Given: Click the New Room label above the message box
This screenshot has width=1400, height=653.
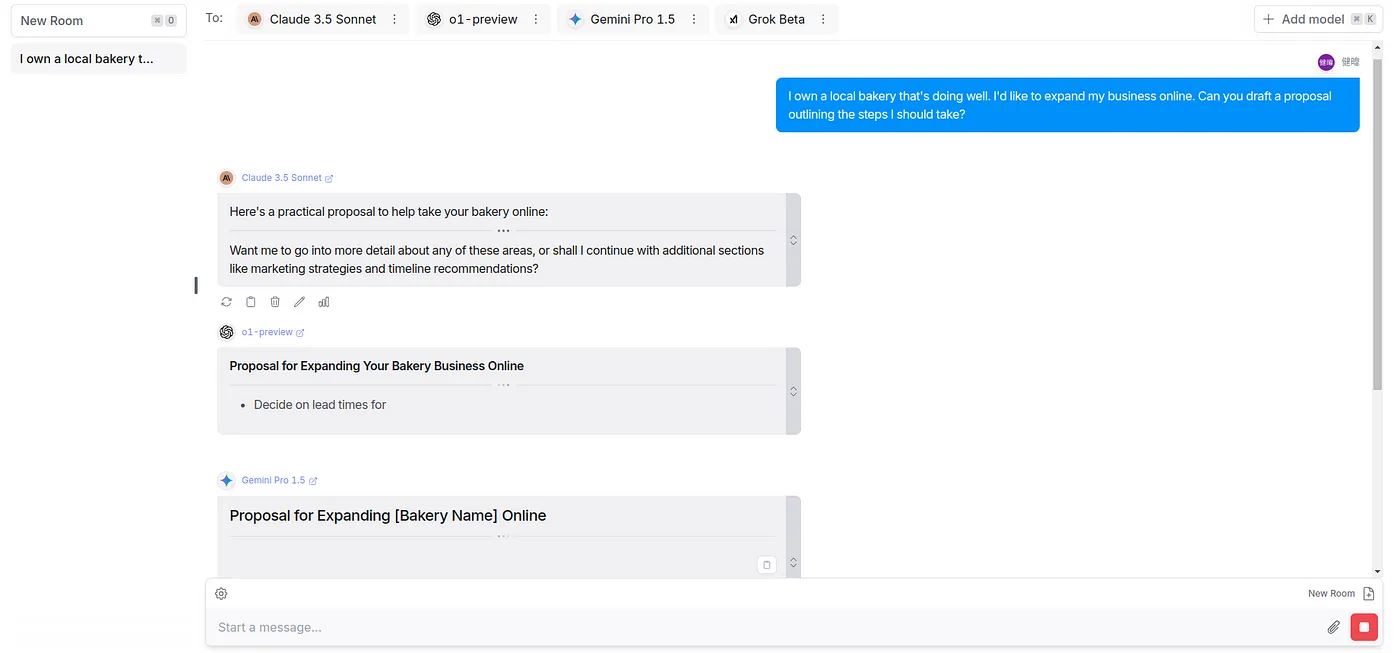Looking at the screenshot, I should 1331,594.
